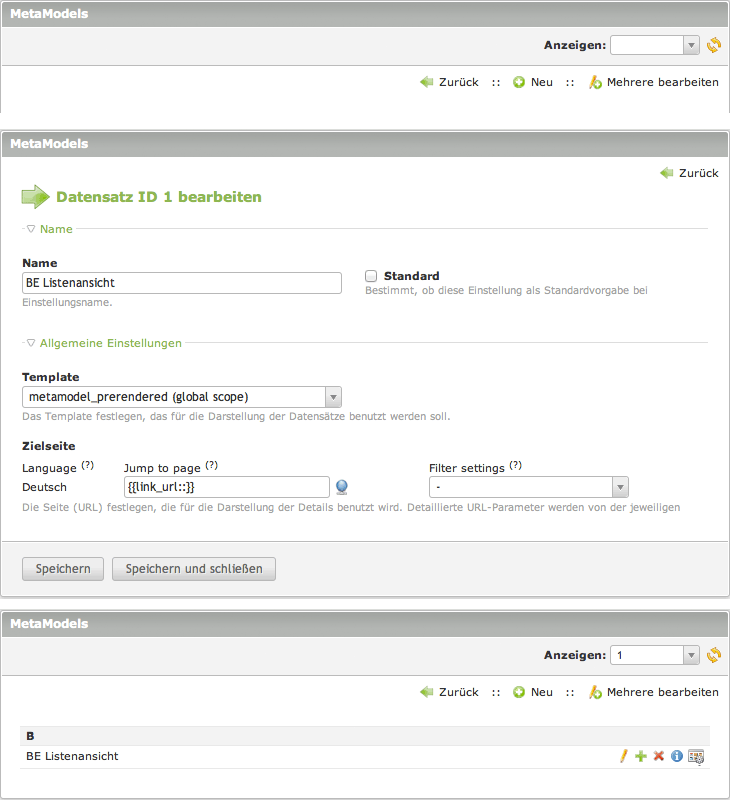Open attribute settings icon for BE Listenansicht
Image resolution: width=730 pixels, height=800 pixels.
(696, 756)
